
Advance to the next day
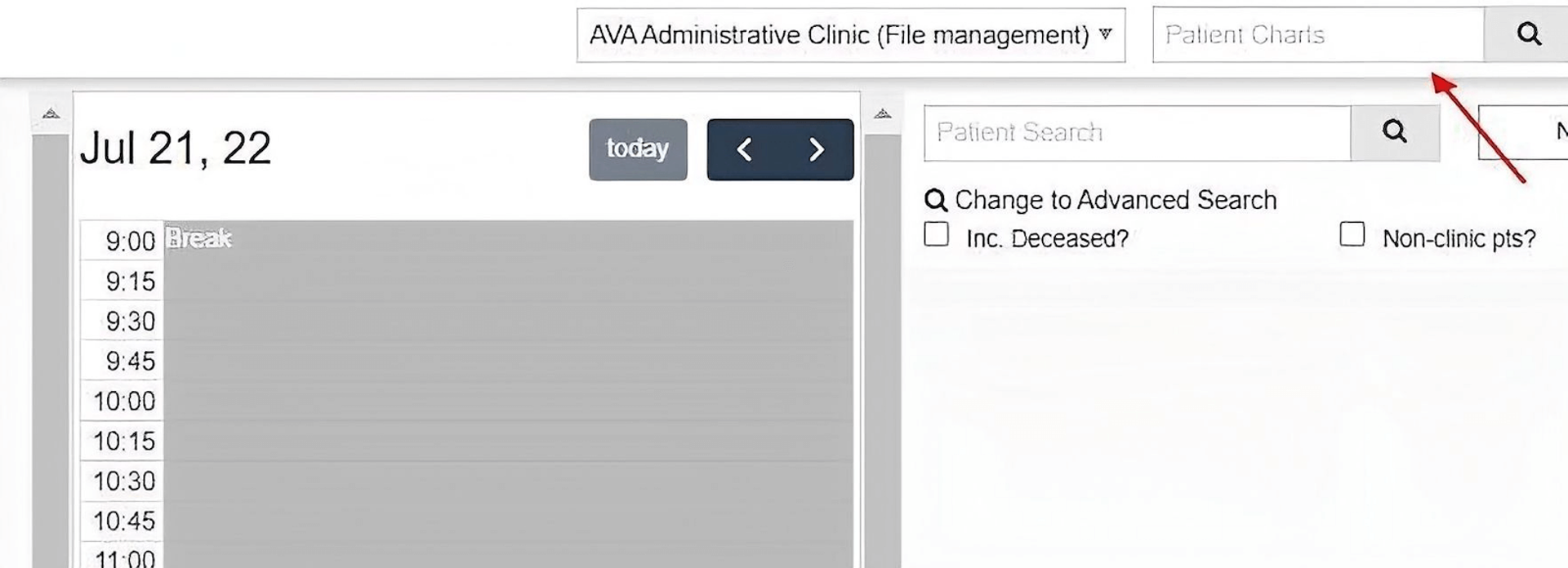[x=816, y=149]
